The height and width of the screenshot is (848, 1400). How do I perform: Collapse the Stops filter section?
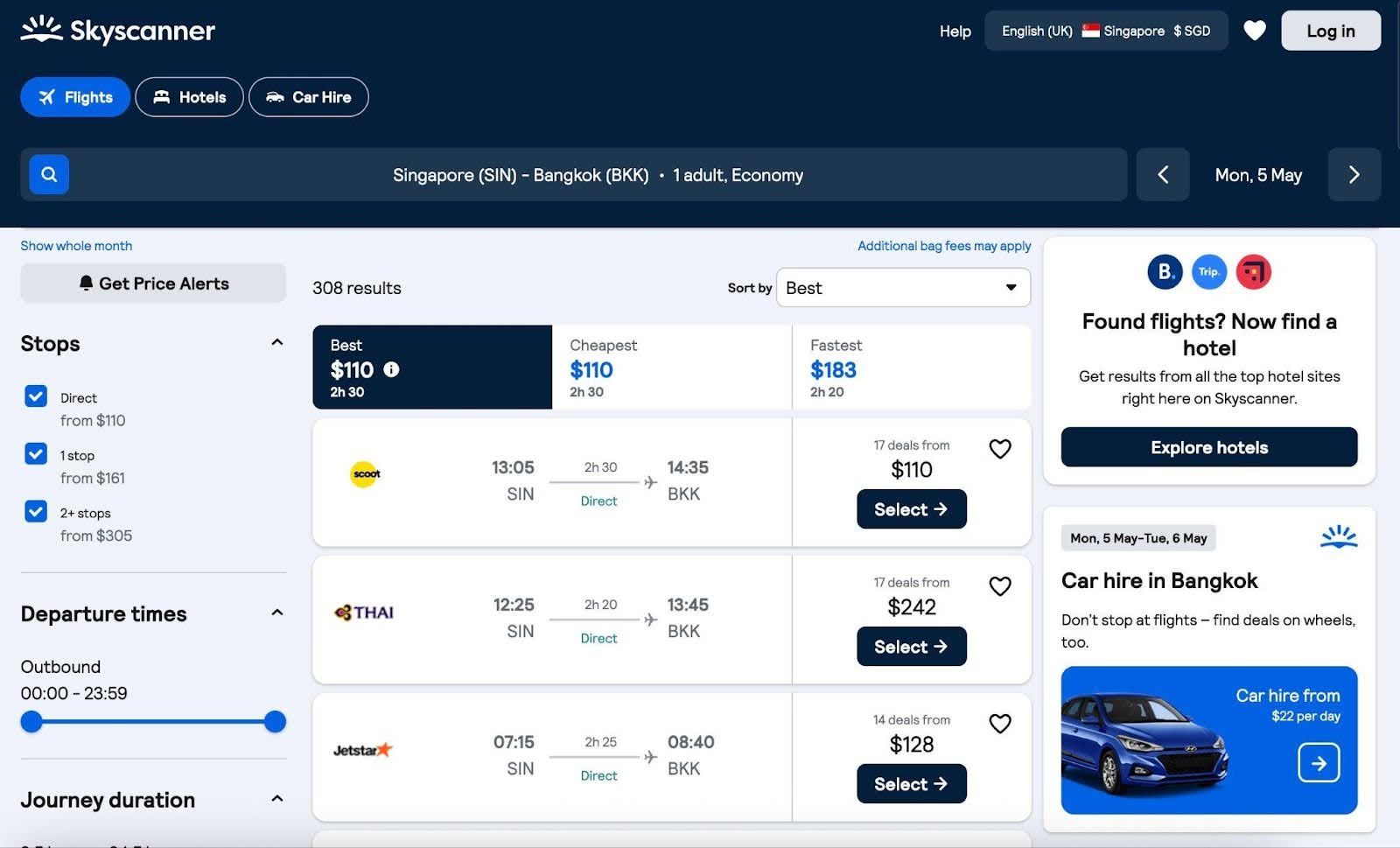(x=276, y=343)
